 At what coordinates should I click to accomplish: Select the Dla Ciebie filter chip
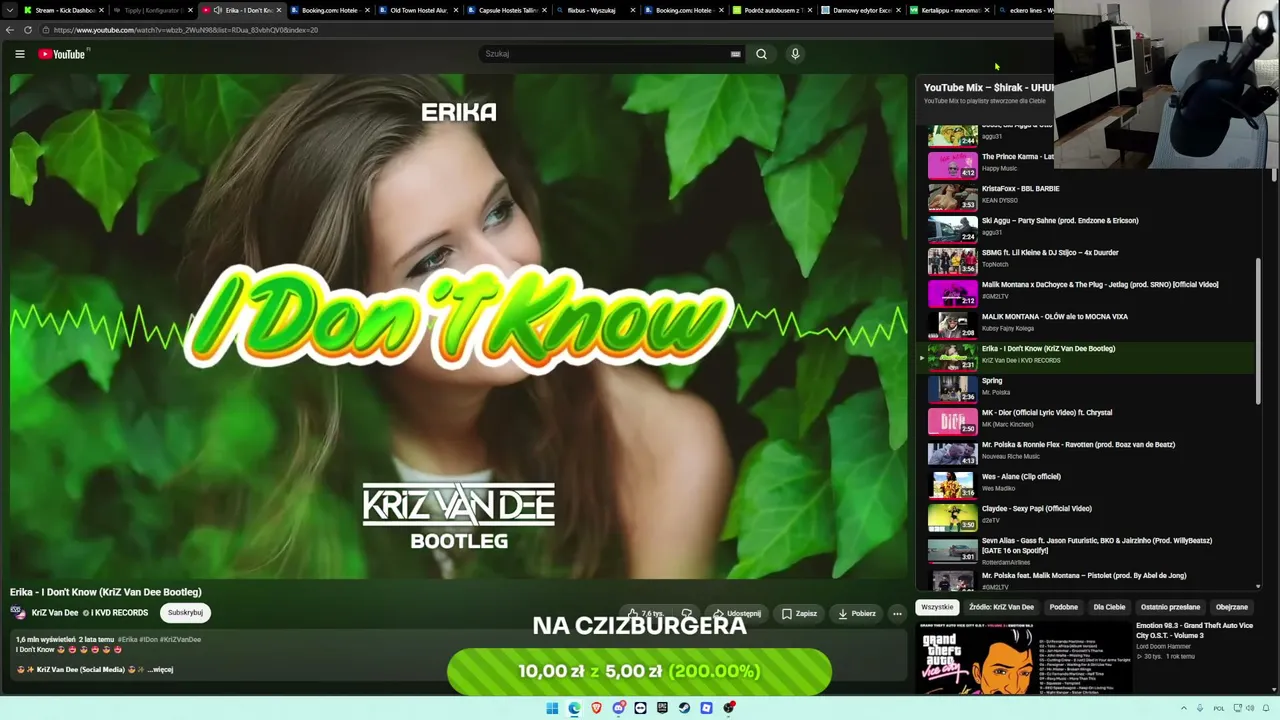(x=1109, y=607)
